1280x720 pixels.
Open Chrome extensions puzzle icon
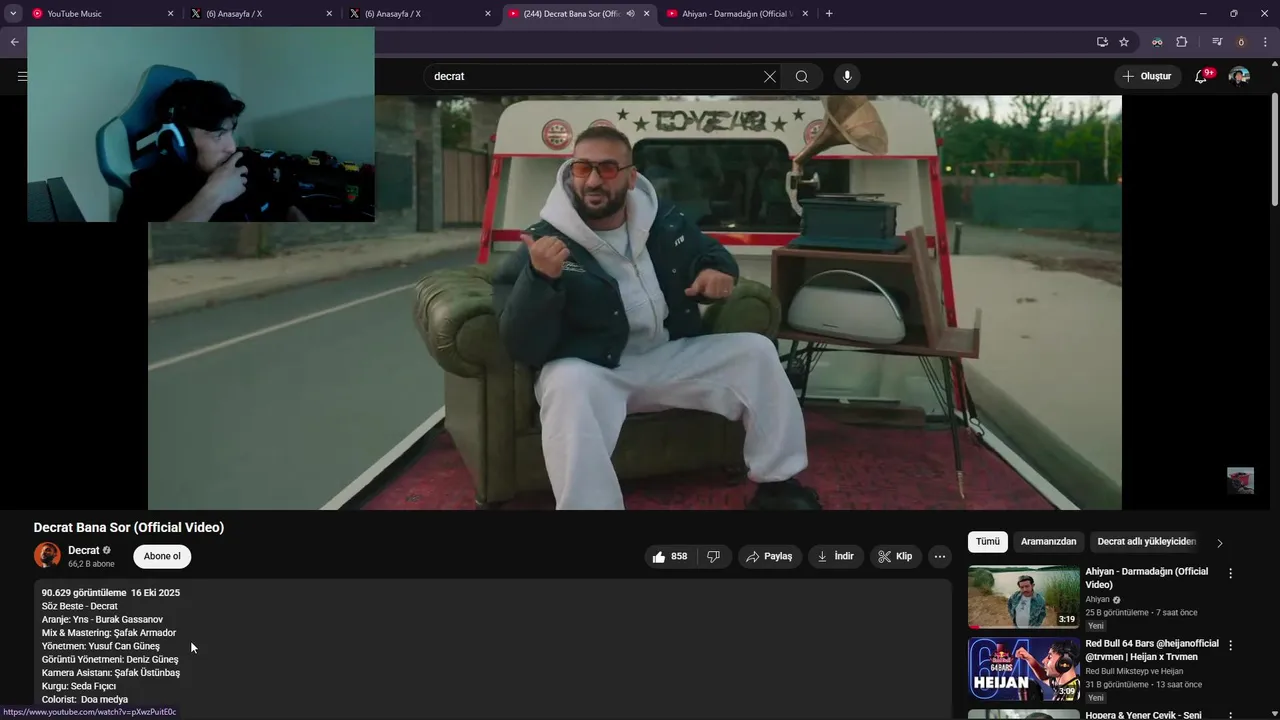[x=1182, y=42]
